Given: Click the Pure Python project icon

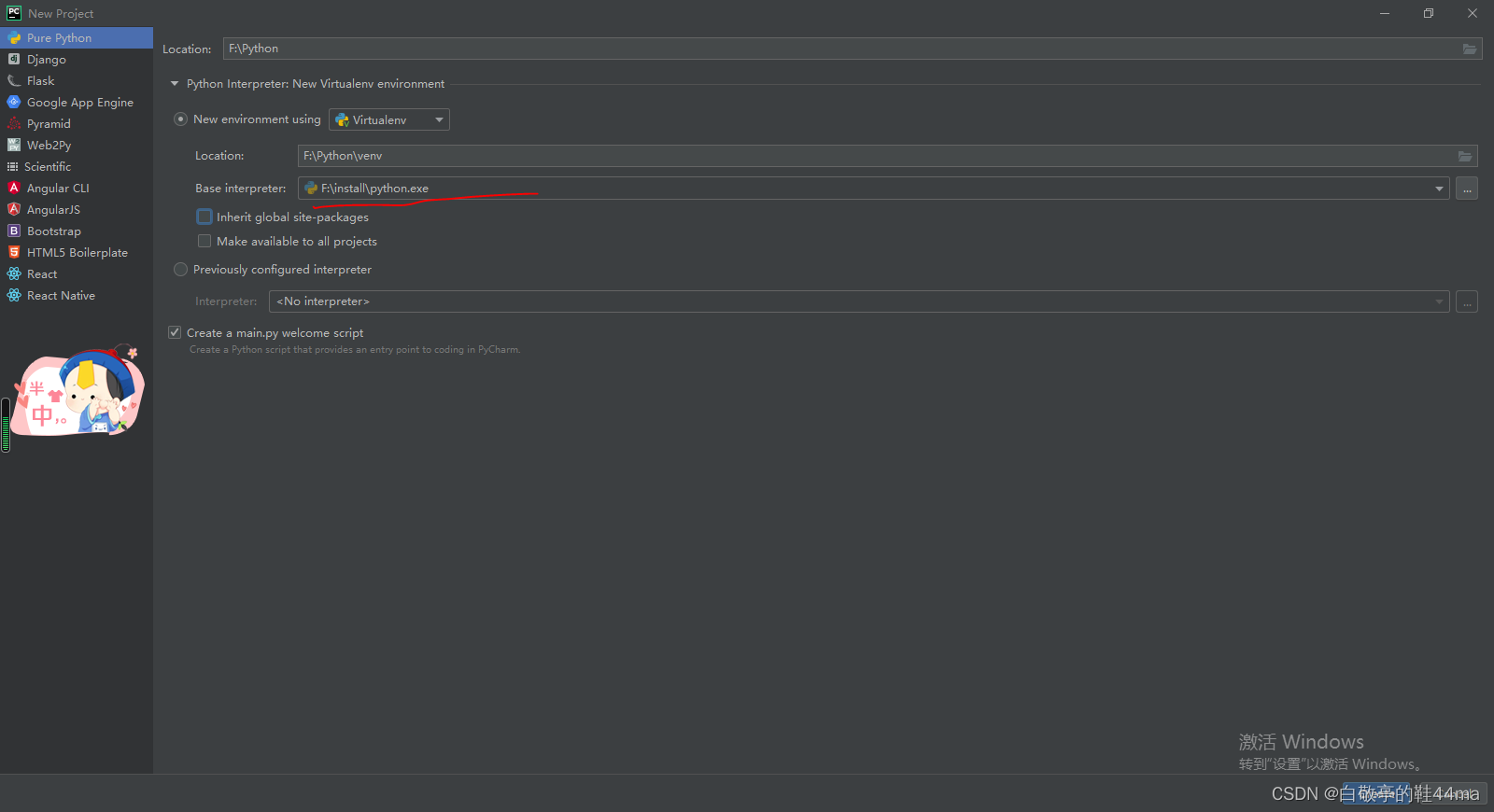Looking at the screenshot, I should click(14, 38).
